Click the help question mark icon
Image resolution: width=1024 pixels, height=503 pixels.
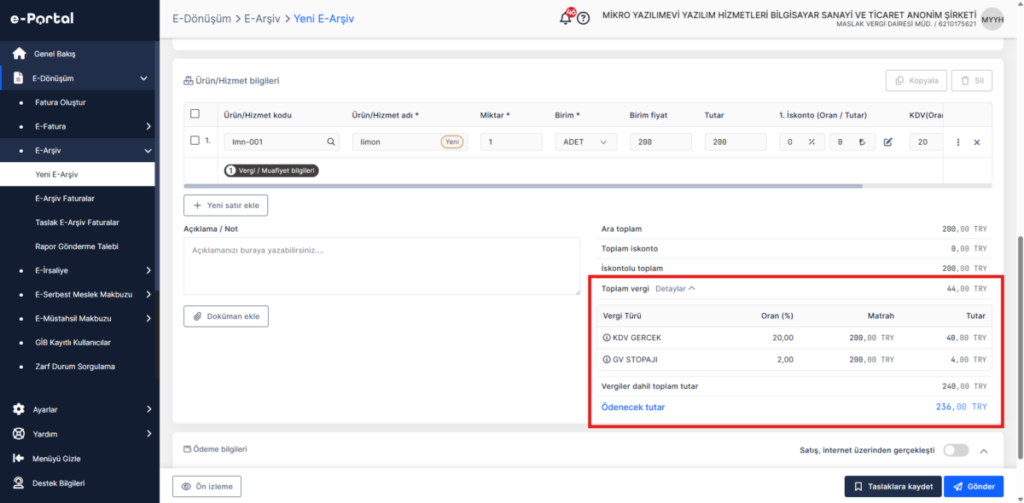(x=584, y=18)
